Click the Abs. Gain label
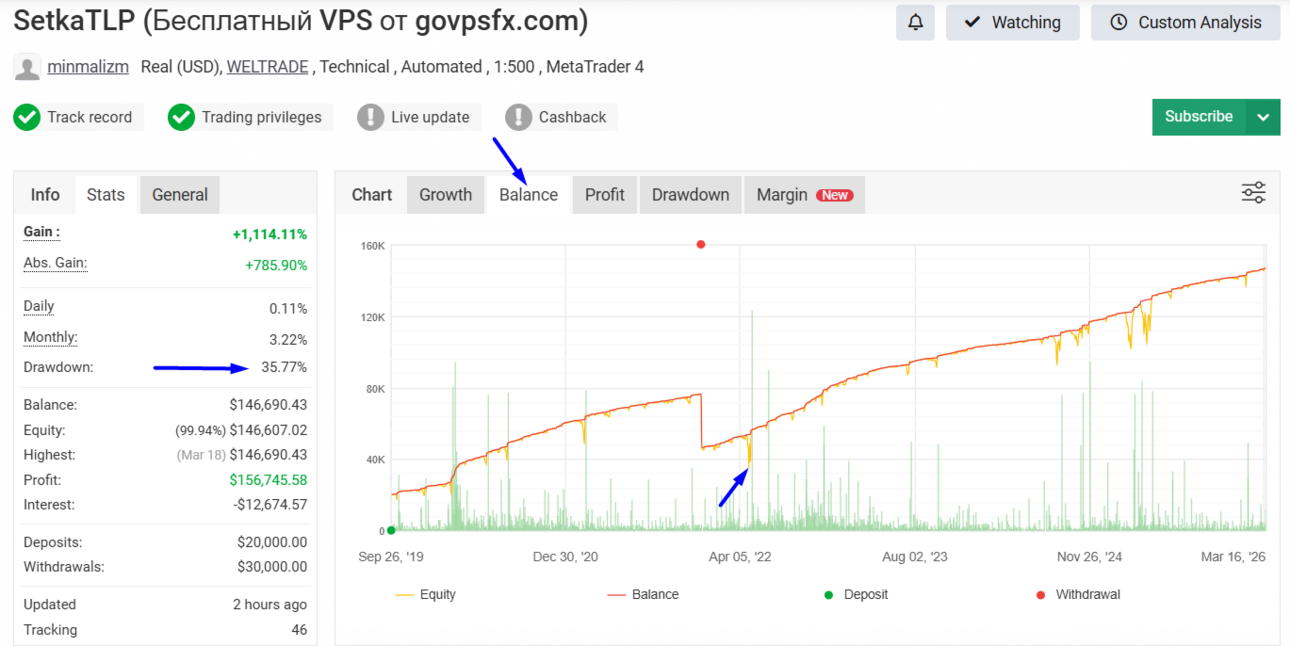 pos(55,263)
